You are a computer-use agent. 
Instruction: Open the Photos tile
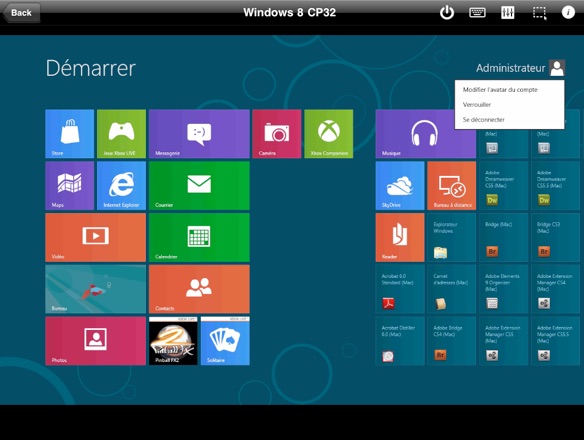tap(96, 341)
